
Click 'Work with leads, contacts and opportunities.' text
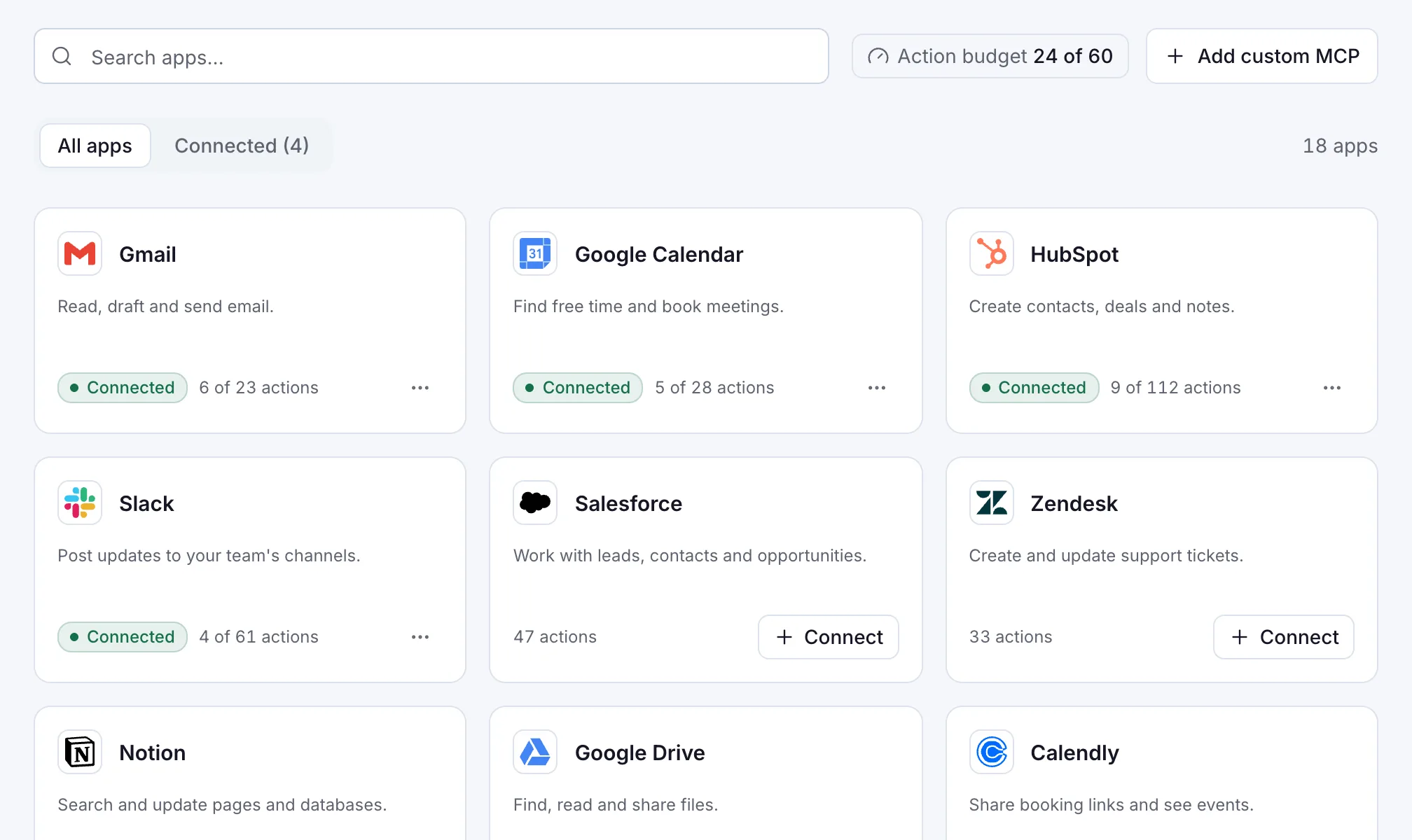pyautogui.click(x=690, y=556)
